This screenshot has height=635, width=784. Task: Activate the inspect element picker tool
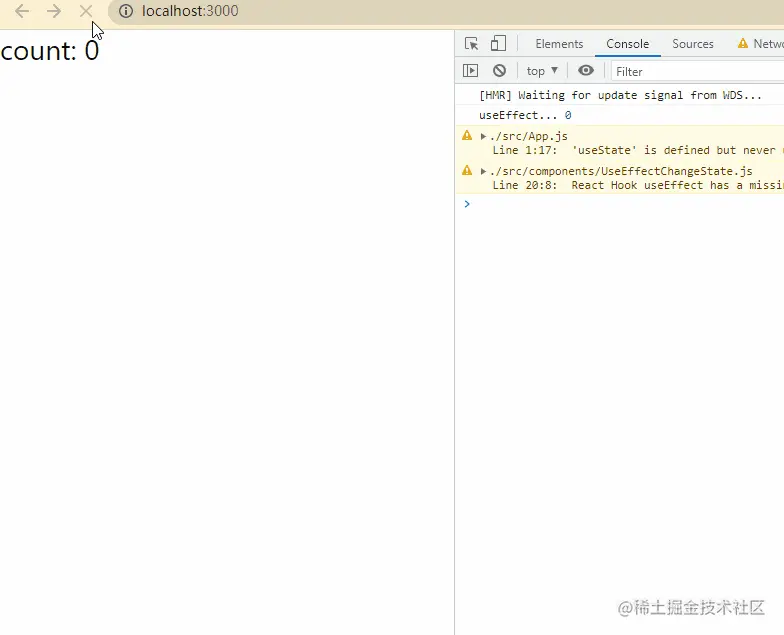[x=471, y=44]
